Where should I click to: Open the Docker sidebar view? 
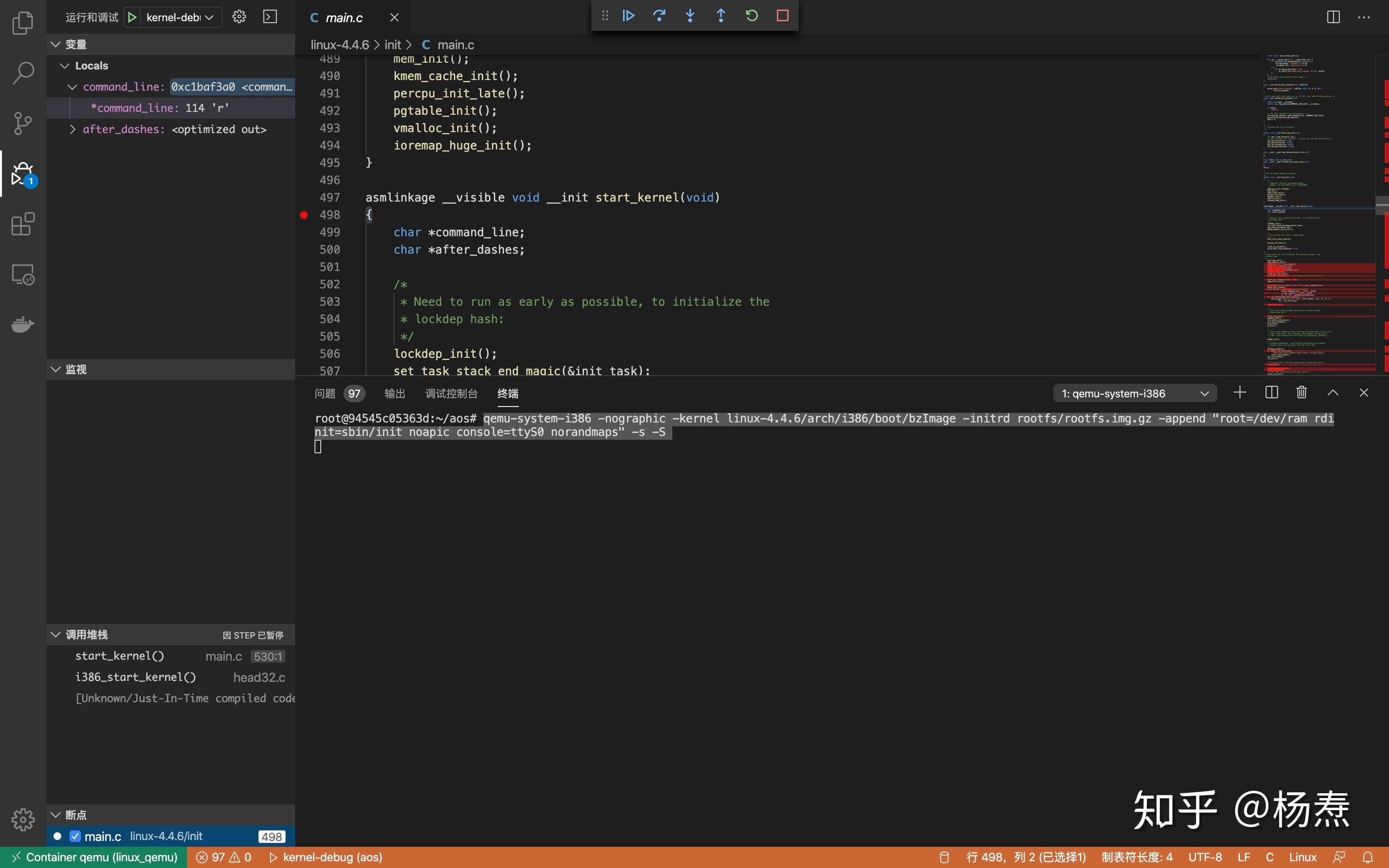(x=23, y=325)
